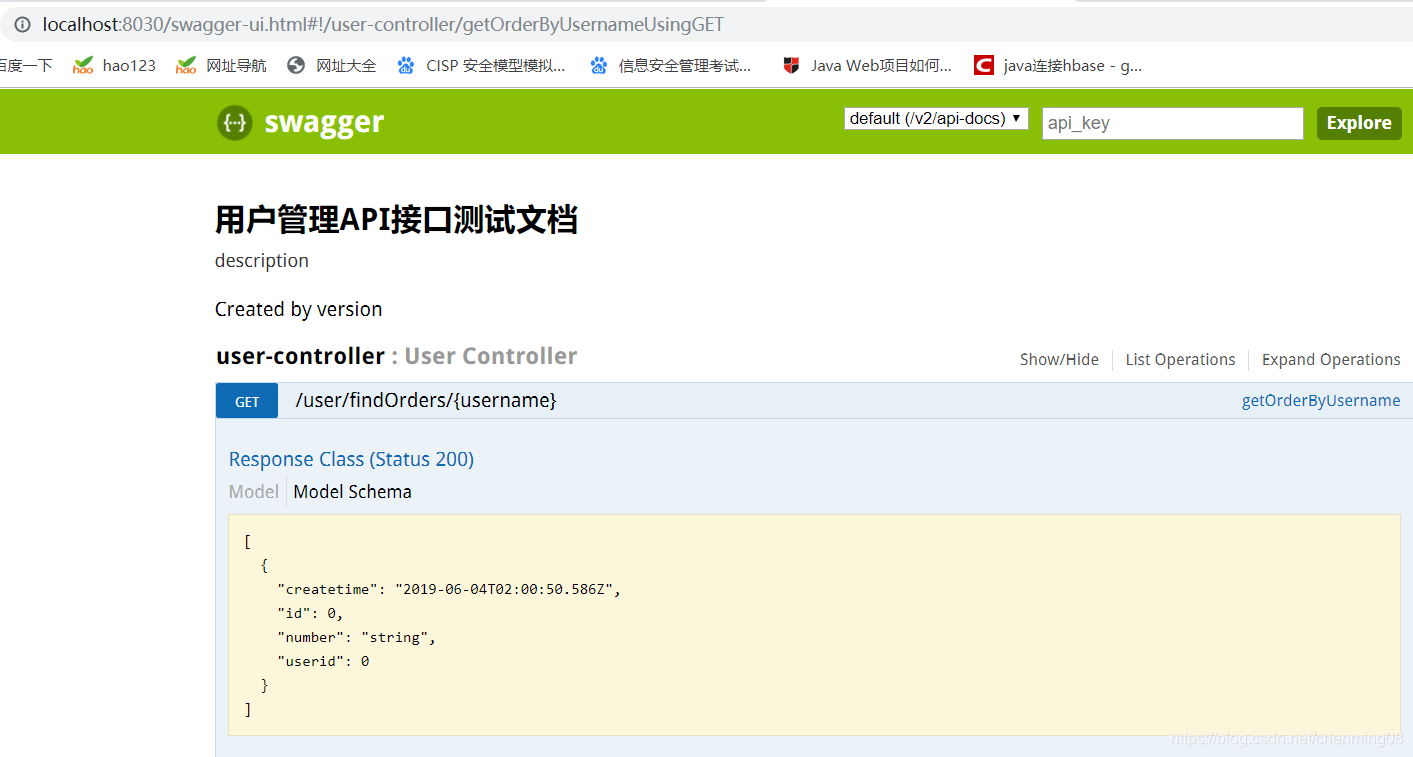Click the JSON model schema example box
This screenshot has width=1413, height=757.
click(x=814, y=625)
